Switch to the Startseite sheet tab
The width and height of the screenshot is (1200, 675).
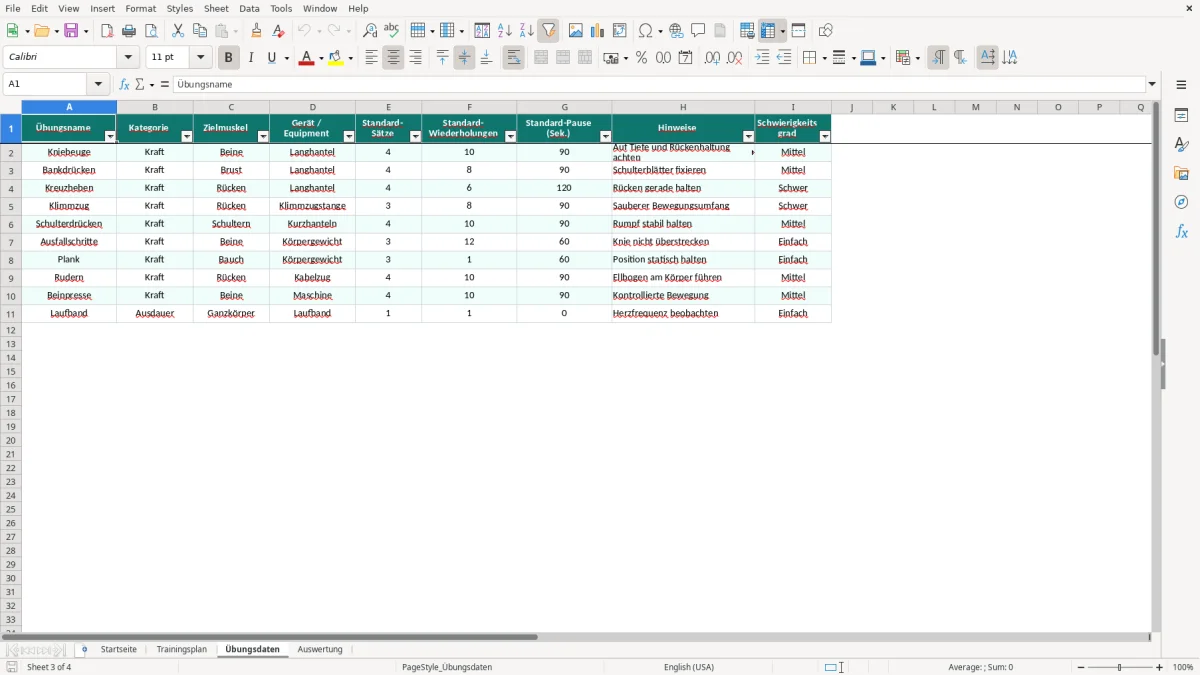coord(118,649)
